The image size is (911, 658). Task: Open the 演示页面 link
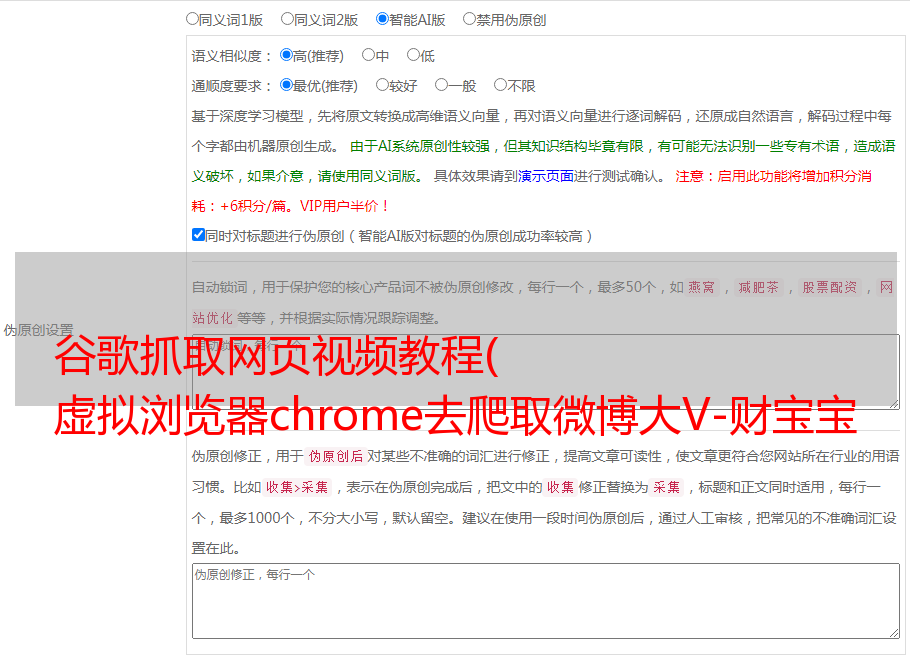coord(546,176)
